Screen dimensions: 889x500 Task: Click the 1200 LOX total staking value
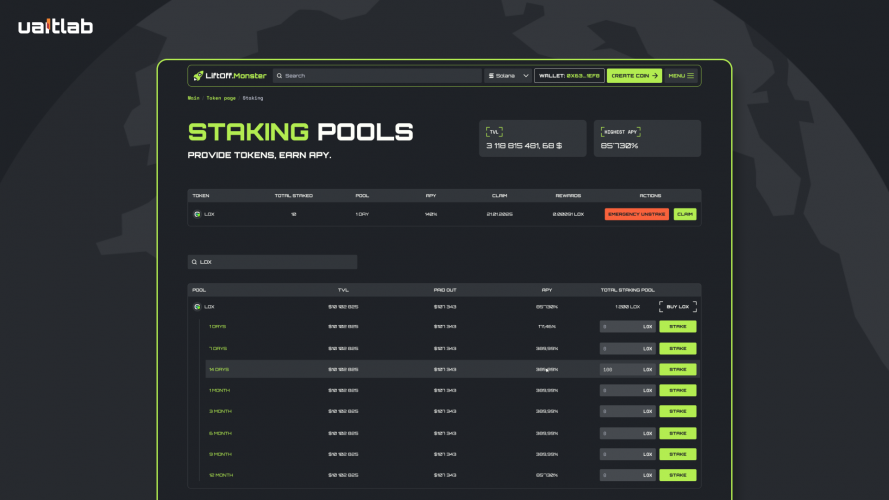tap(627, 307)
